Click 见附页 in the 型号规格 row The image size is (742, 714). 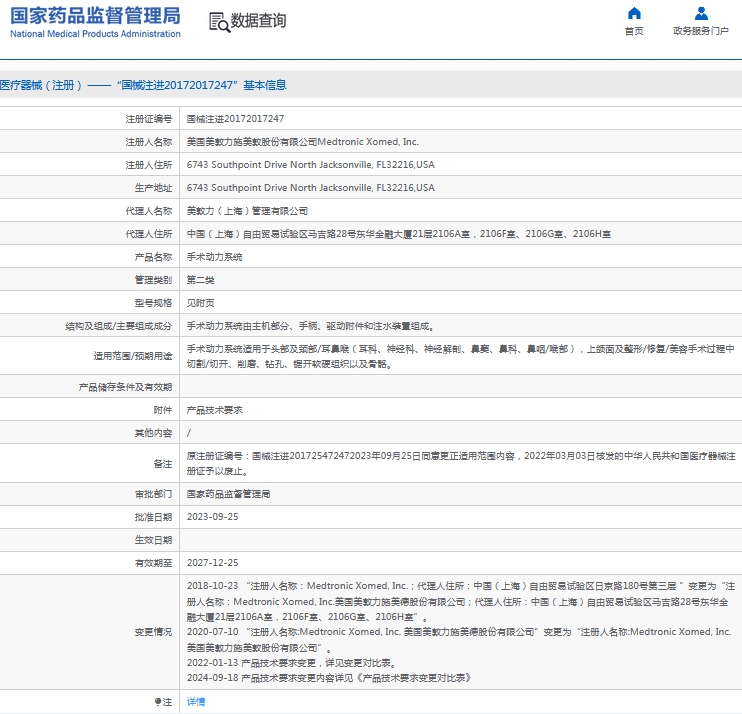(200, 303)
